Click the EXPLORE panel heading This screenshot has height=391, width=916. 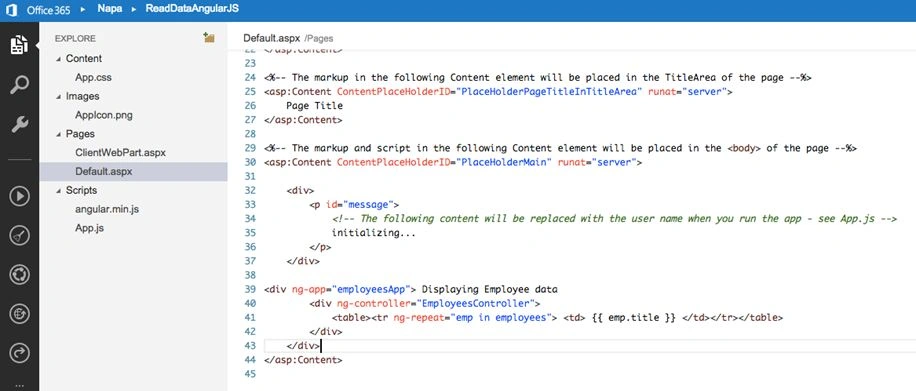coord(75,39)
